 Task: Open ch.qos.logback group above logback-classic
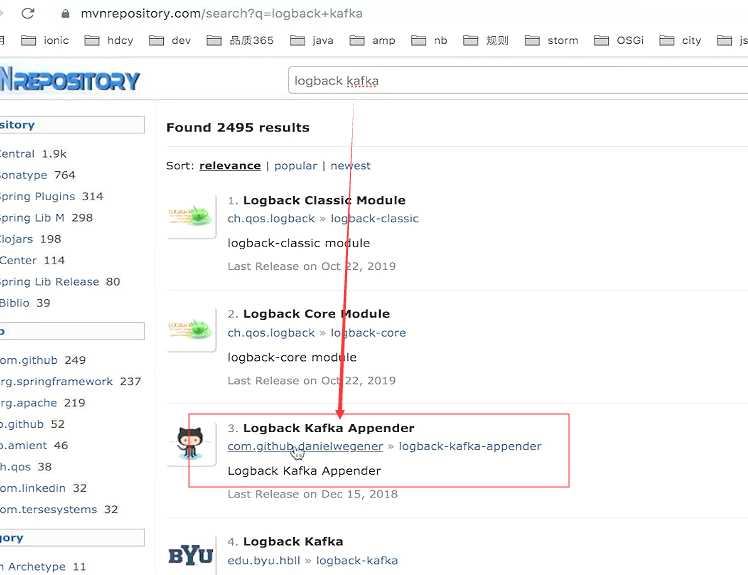click(x=271, y=219)
